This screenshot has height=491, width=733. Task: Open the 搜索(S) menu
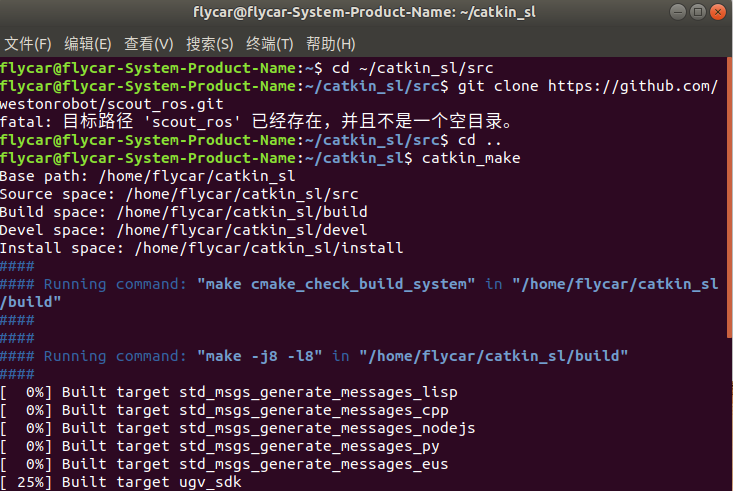[x=210, y=44]
